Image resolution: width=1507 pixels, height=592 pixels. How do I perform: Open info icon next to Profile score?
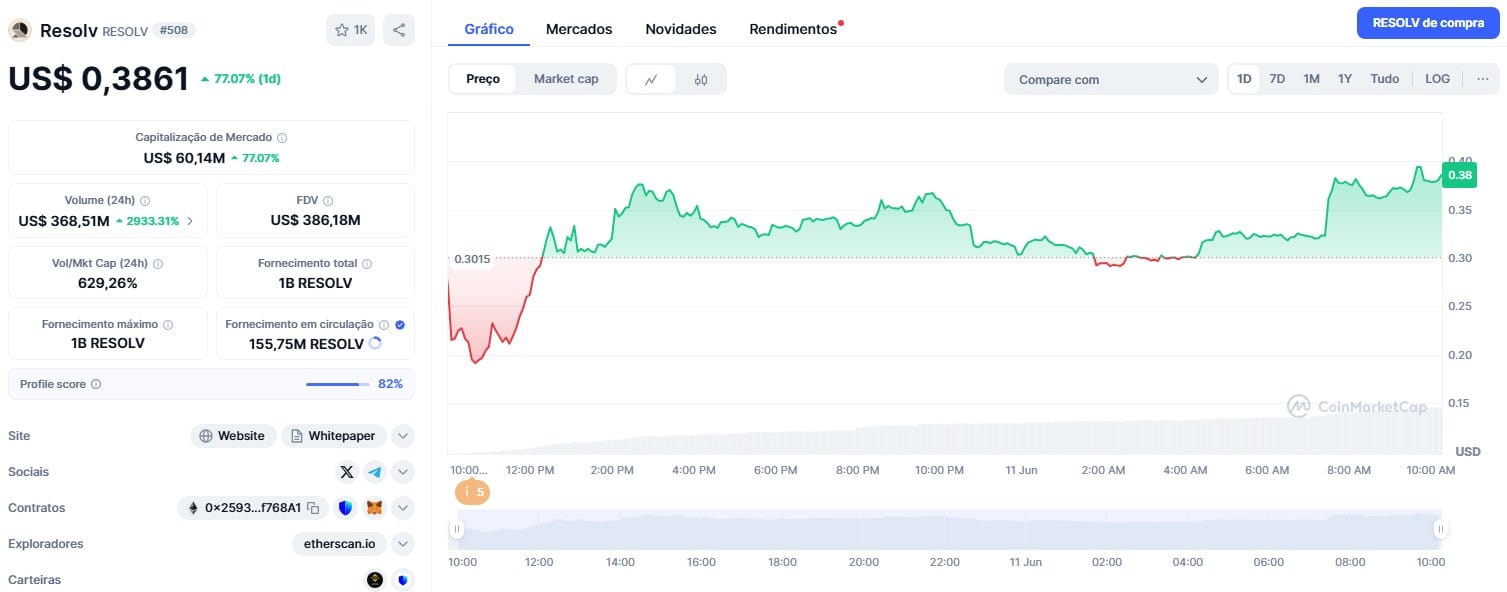tap(96, 384)
